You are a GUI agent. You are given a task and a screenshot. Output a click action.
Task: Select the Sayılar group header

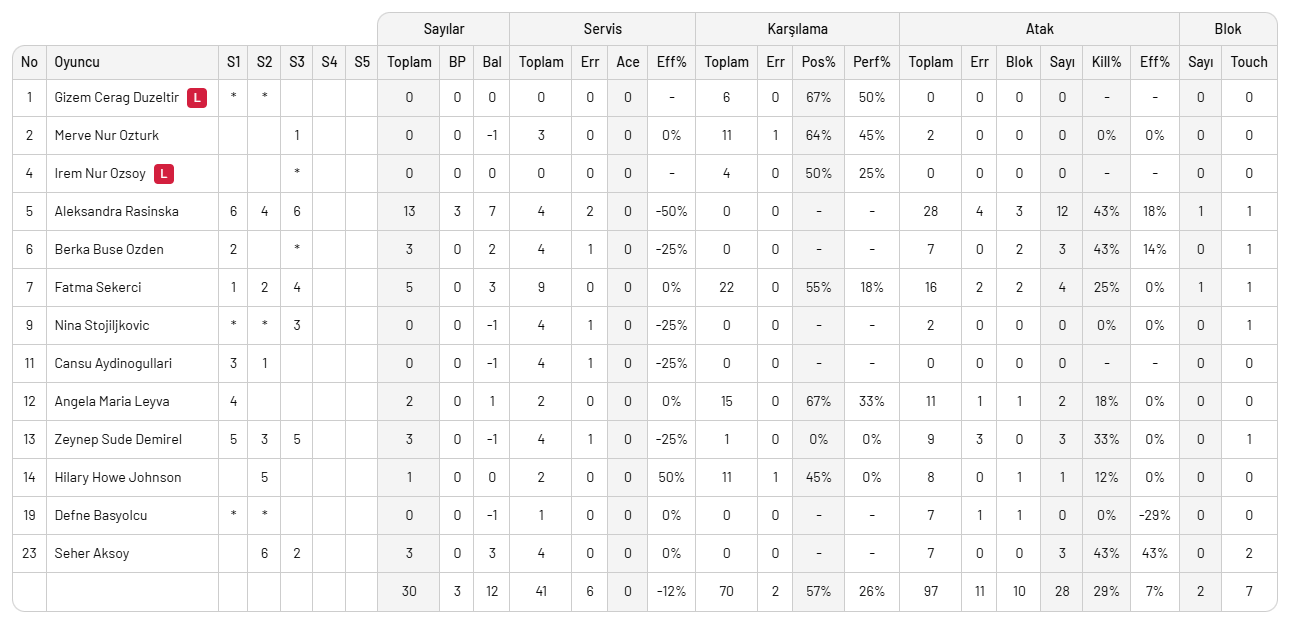tap(444, 29)
